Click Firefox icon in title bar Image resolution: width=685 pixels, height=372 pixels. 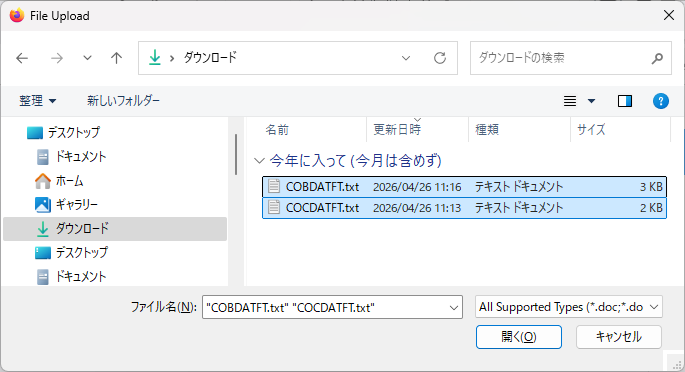click(17, 16)
